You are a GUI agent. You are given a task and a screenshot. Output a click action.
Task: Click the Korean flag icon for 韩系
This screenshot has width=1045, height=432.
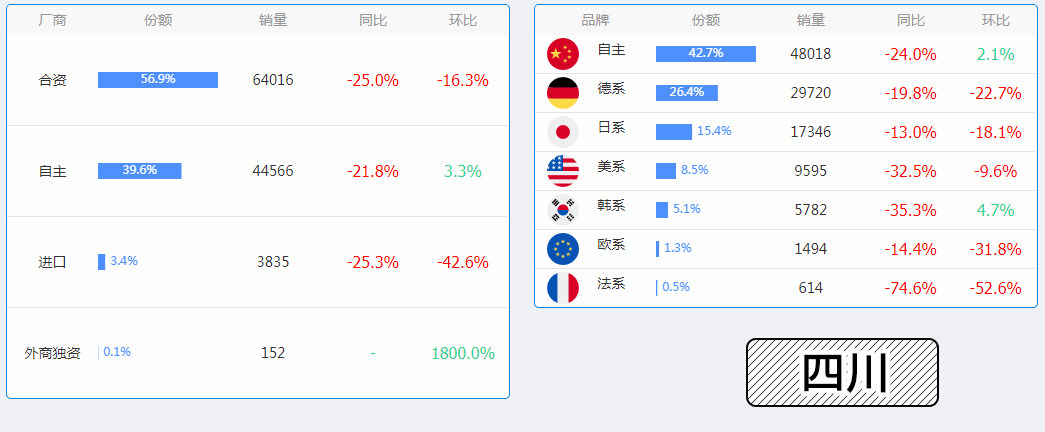pyautogui.click(x=563, y=210)
